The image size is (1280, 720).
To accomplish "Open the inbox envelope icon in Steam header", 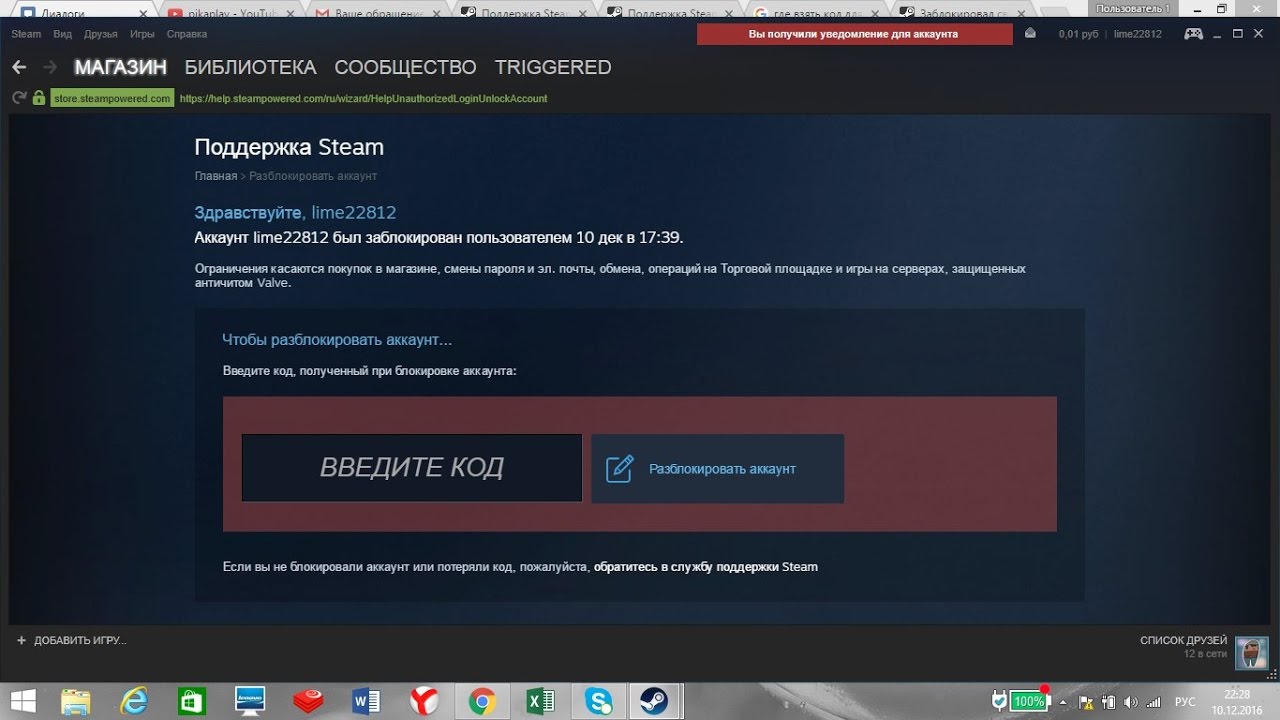I will pyautogui.click(x=1031, y=34).
